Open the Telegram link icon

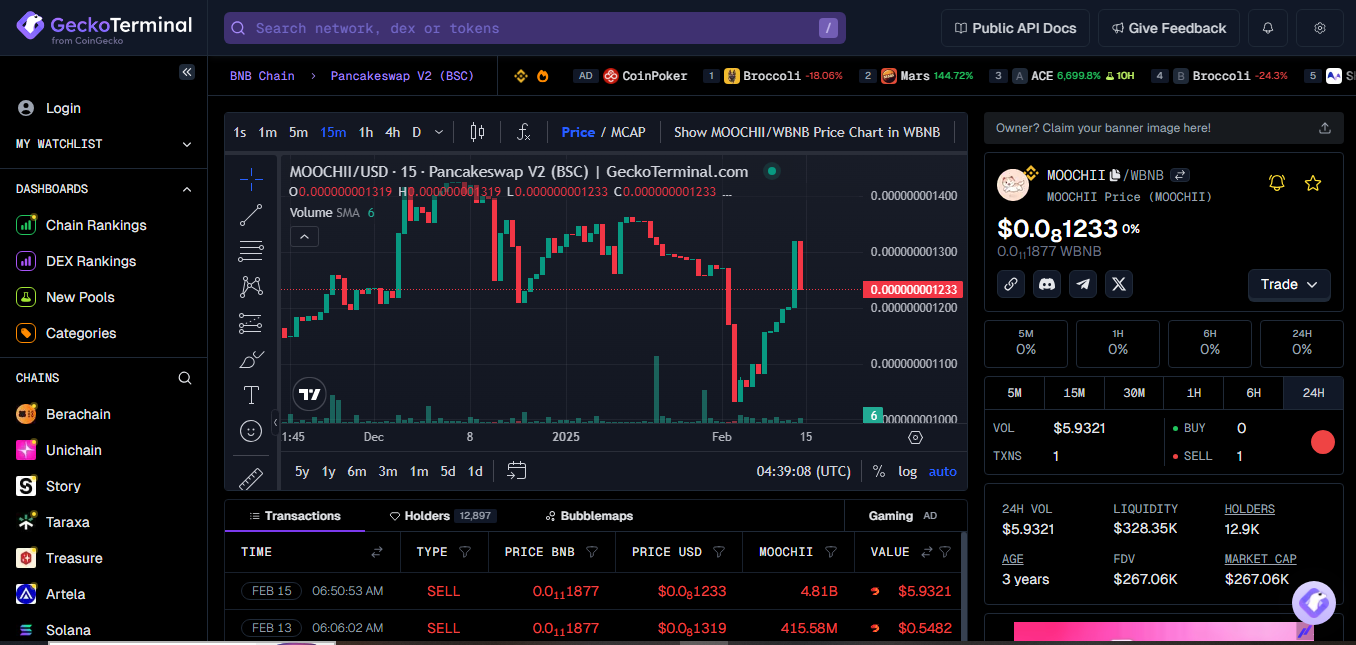[x=1083, y=284]
